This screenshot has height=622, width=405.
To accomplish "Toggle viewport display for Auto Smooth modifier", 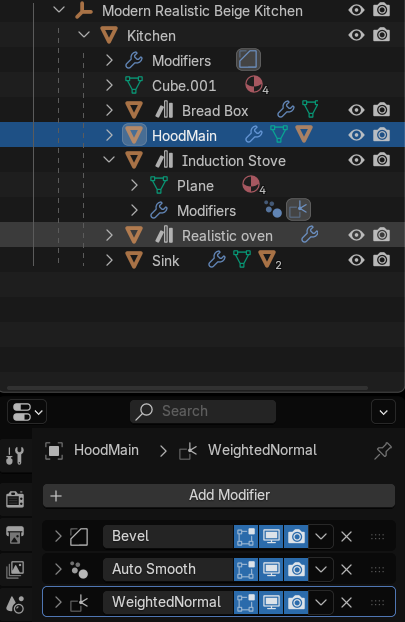I will click(271, 570).
